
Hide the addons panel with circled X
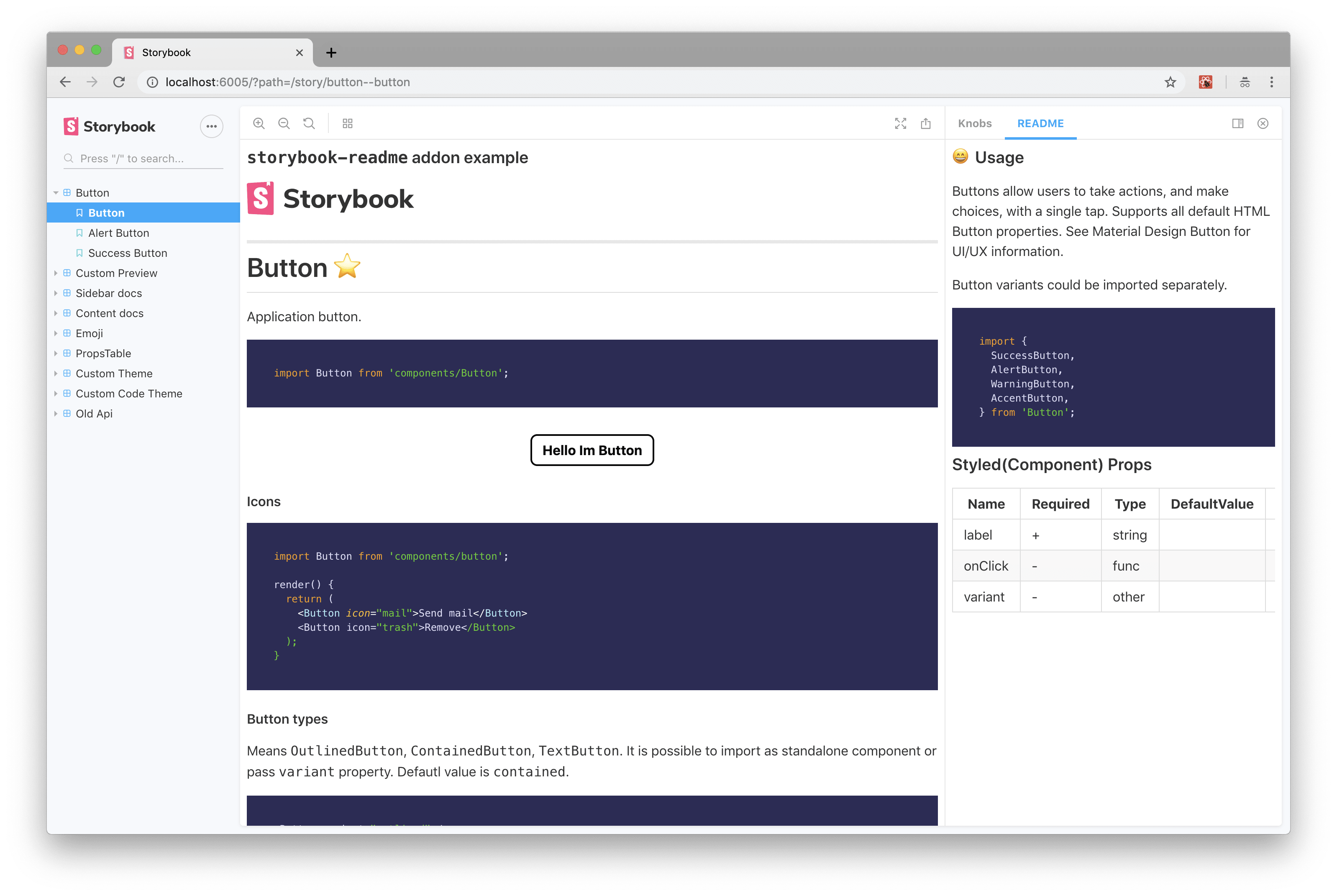coord(1263,123)
